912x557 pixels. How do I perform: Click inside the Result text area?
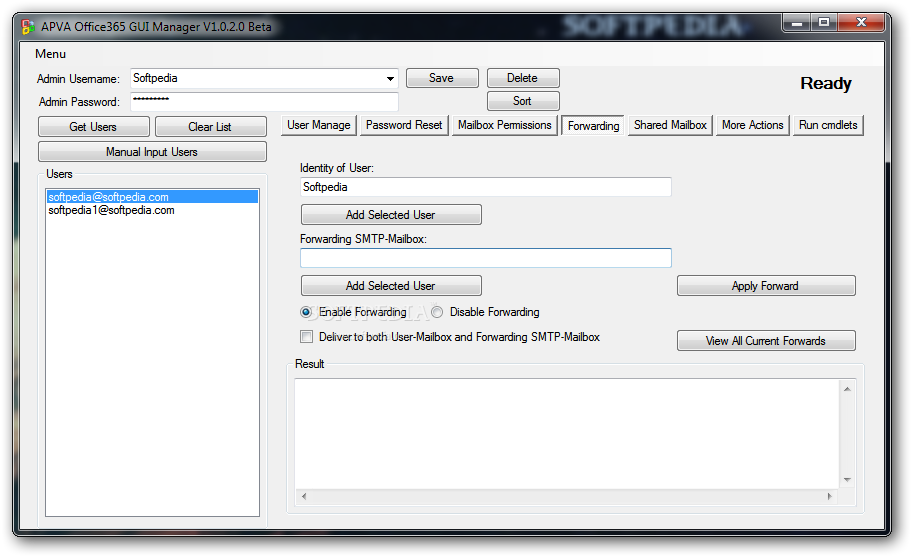coord(567,434)
